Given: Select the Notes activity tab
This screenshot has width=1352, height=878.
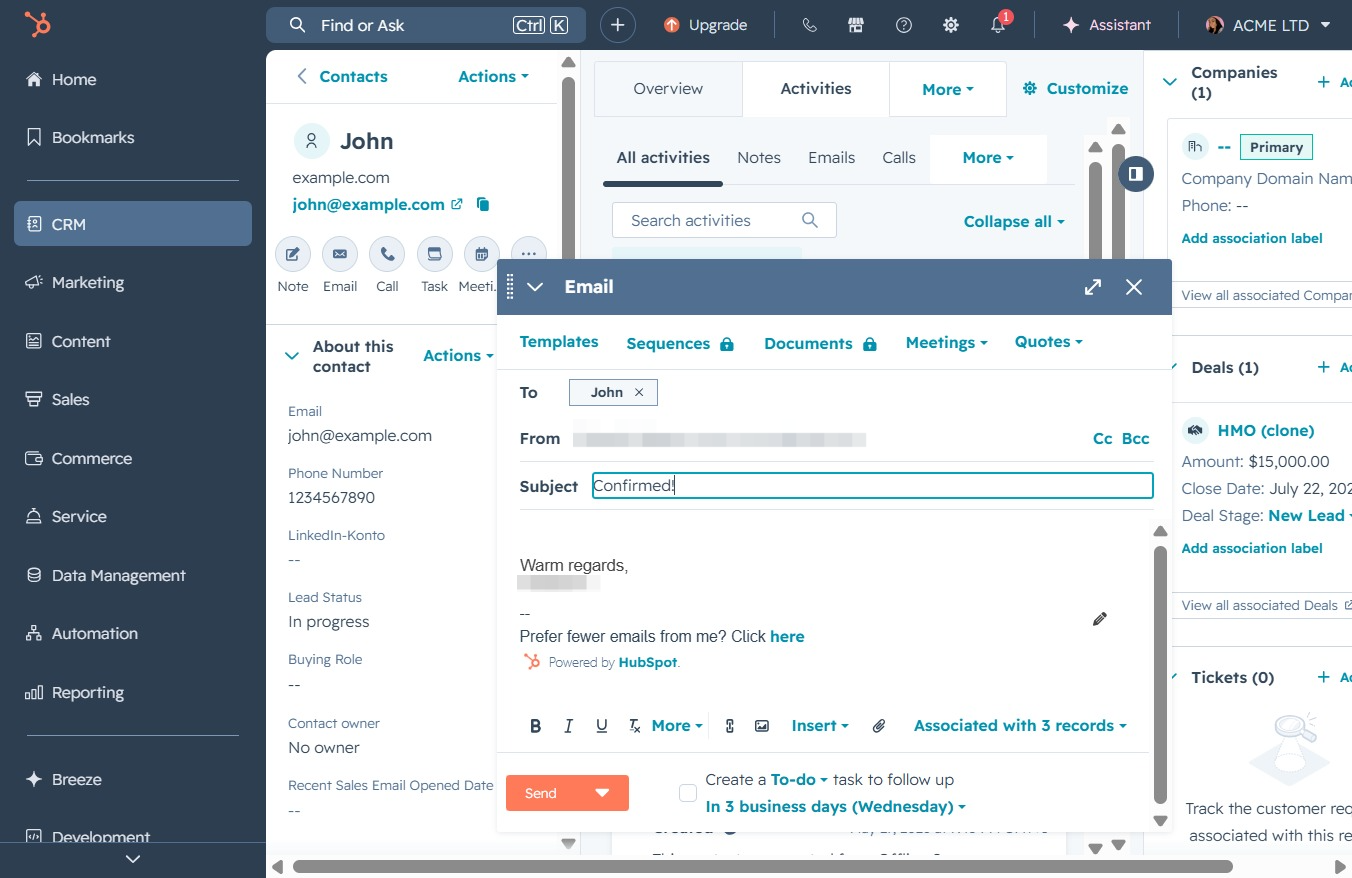Looking at the screenshot, I should (x=759, y=158).
